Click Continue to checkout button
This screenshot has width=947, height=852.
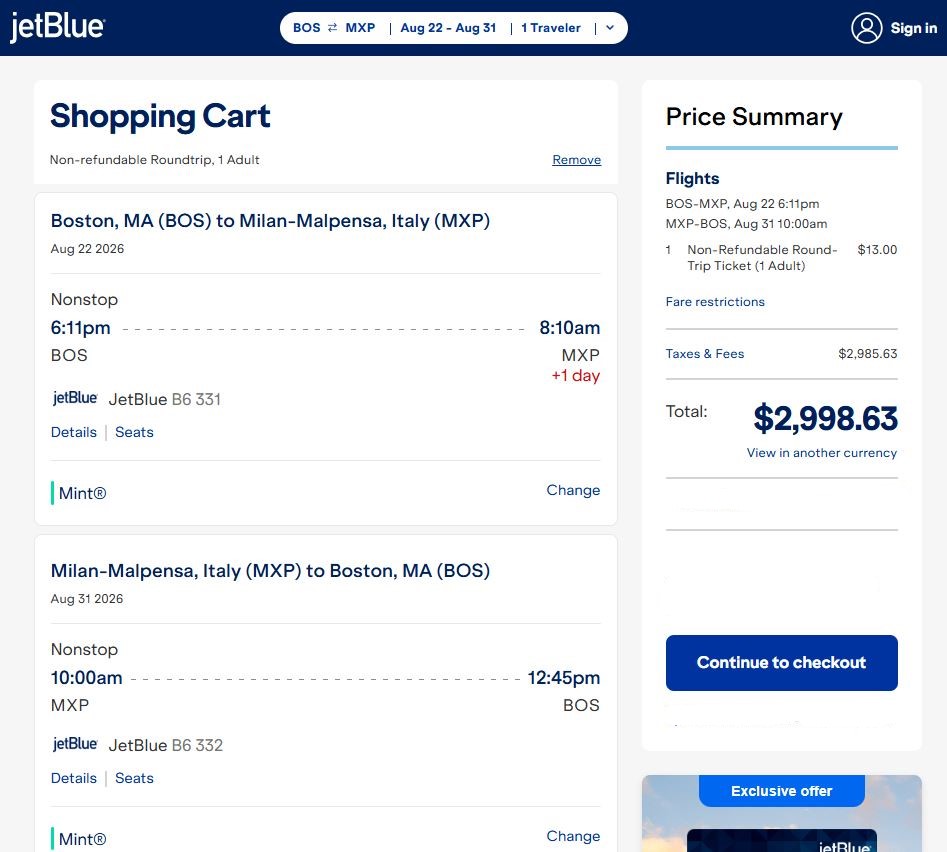(x=782, y=662)
